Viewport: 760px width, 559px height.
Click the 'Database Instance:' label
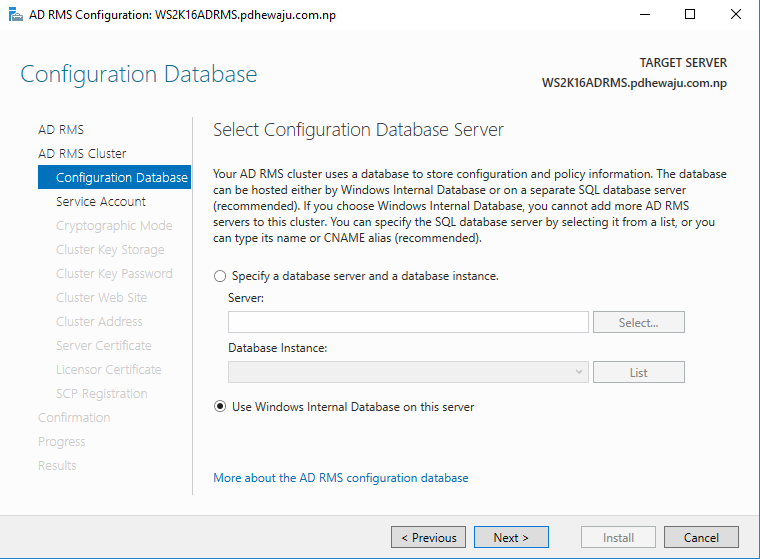point(278,348)
